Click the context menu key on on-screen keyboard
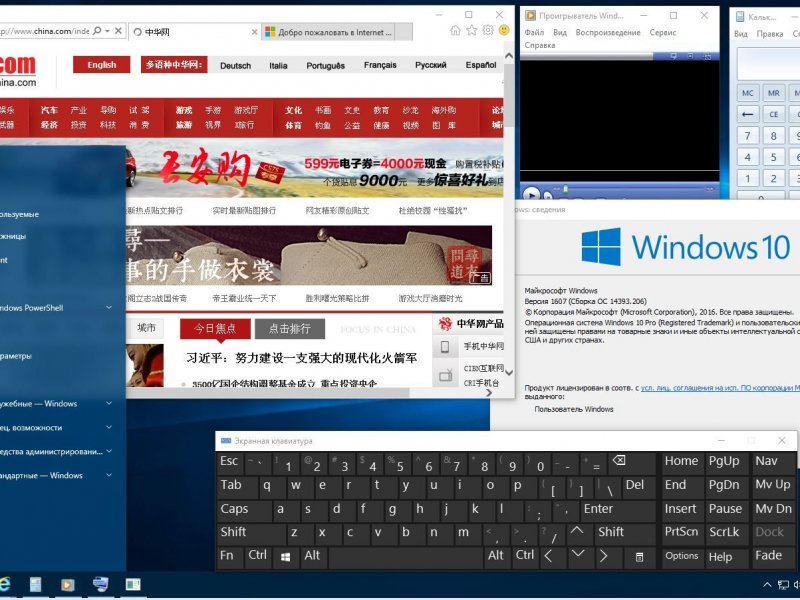 639,557
